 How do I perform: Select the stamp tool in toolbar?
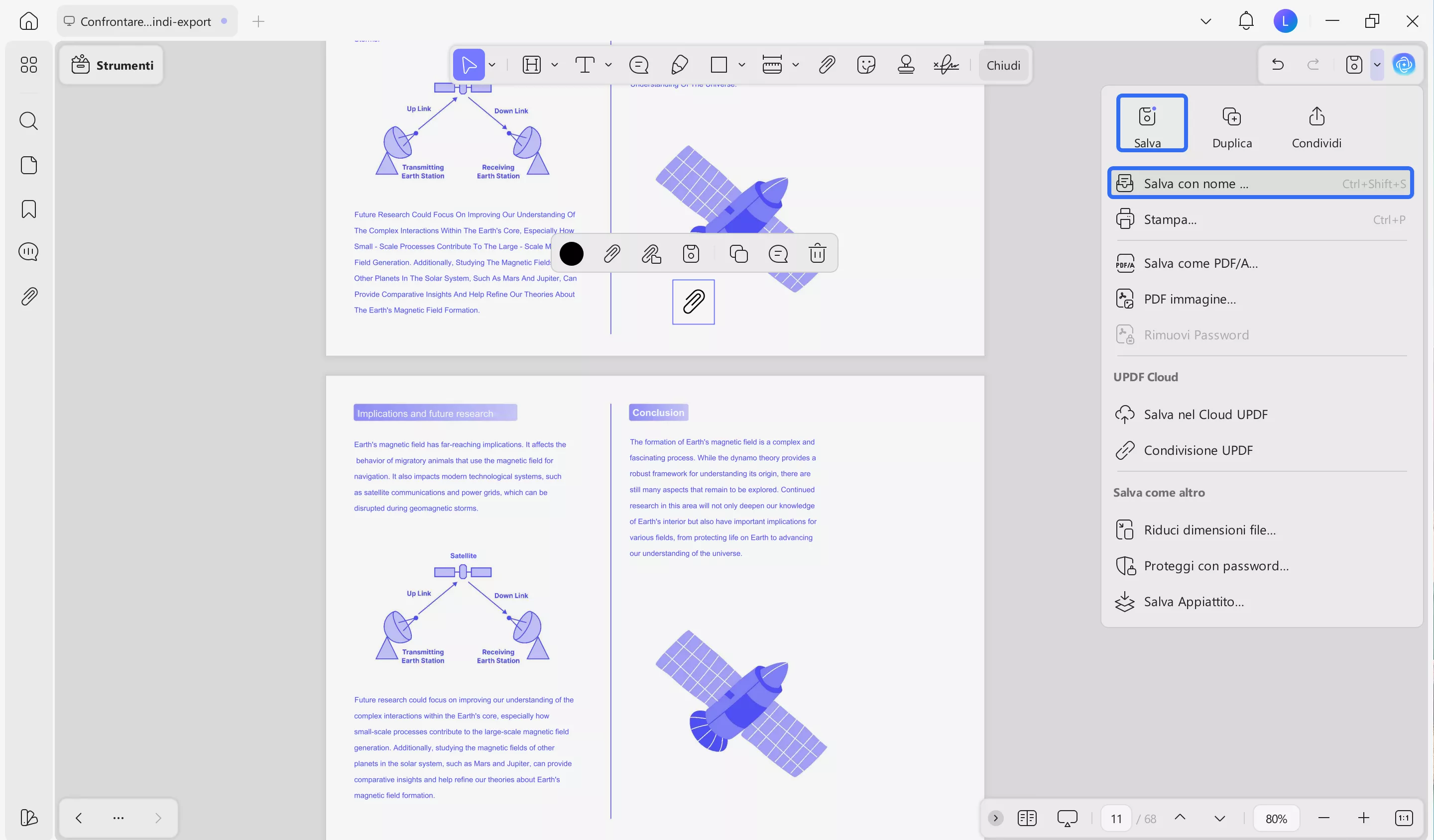[x=905, y=65]
